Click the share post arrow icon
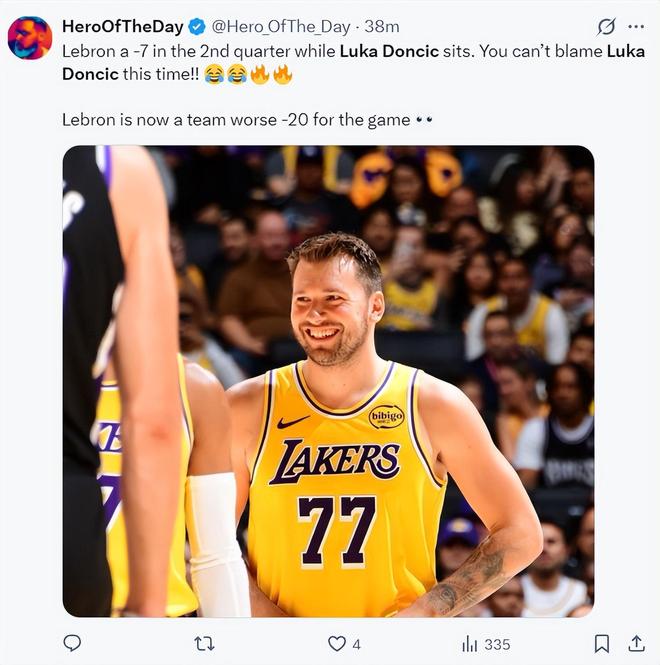Viewport: 660px width, 665px height. (636, 644)
